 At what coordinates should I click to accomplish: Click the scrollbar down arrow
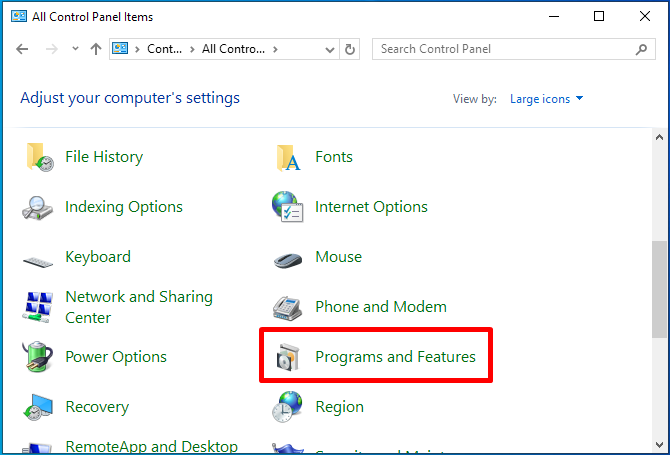point(659,446)
